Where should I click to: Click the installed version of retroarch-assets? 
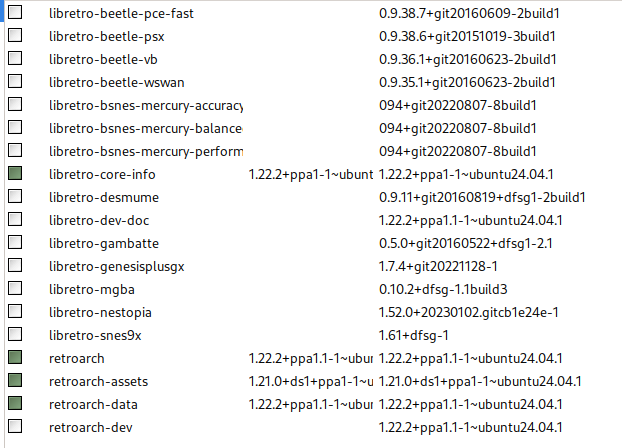click(x=310, y=381)
